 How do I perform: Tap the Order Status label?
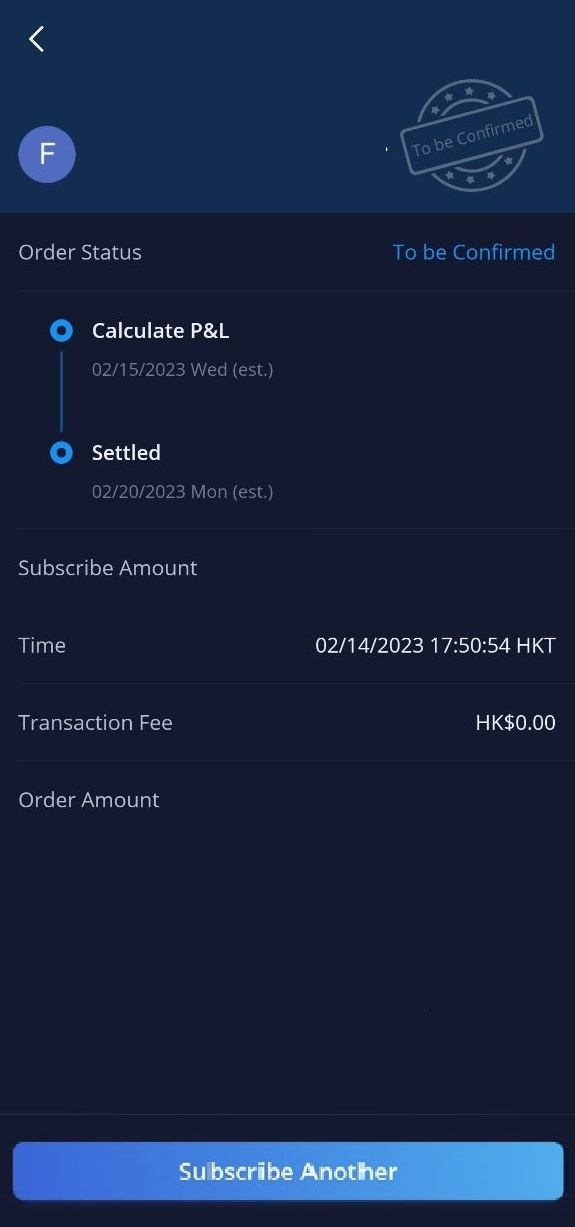pyautogui.click(x=80, y=252)
